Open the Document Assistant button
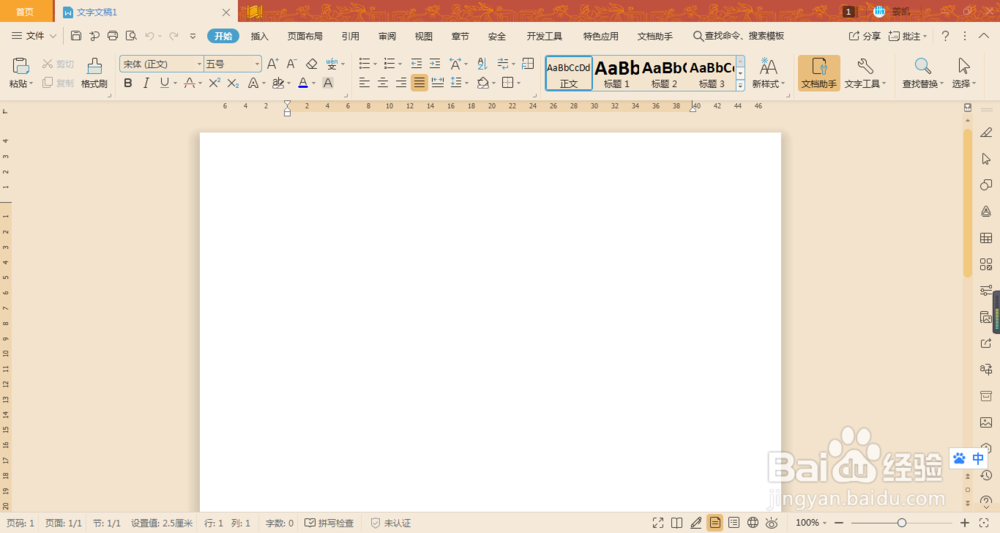 click(819, 72)
